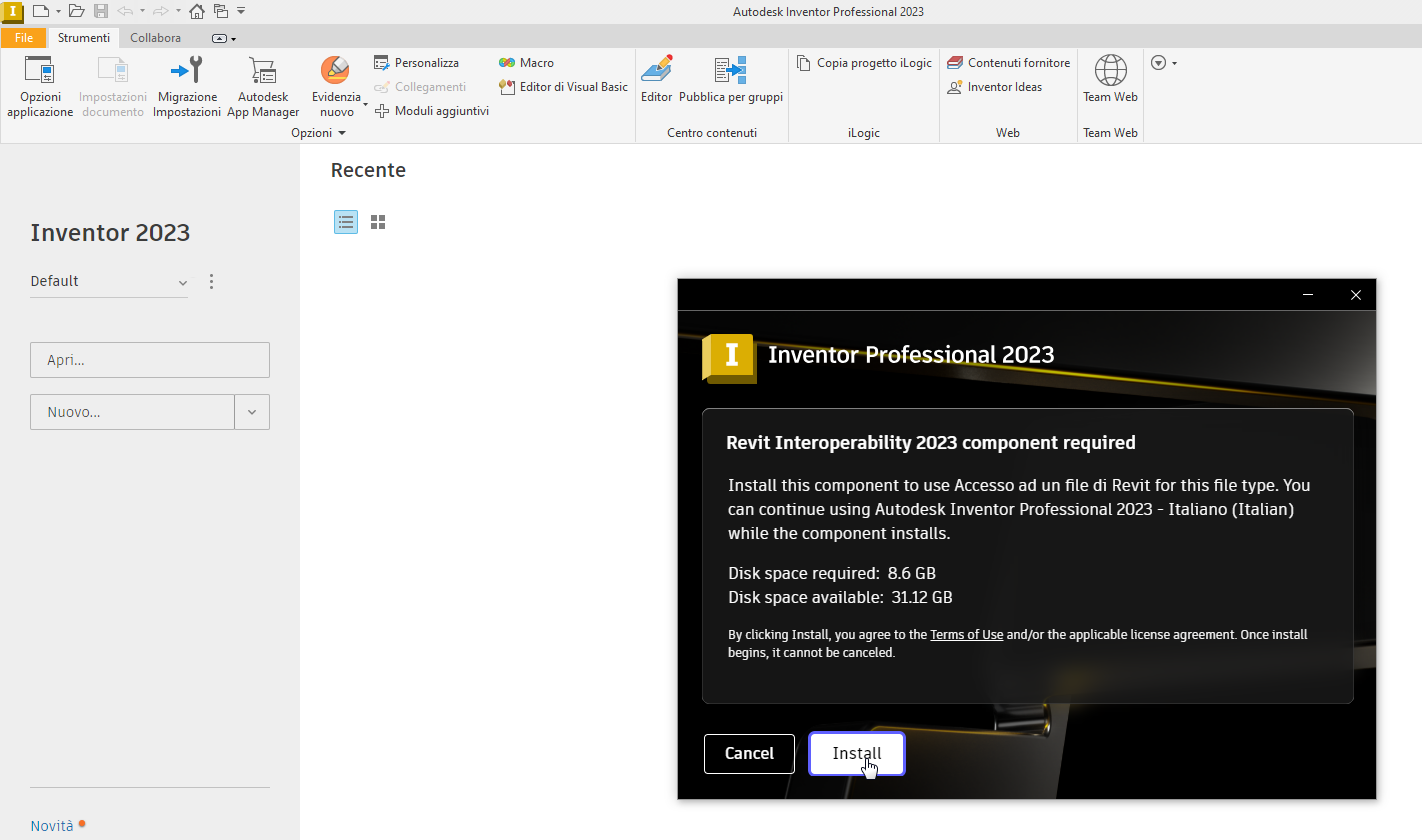This screenshot has width=1422, height=840.
Task: Click the "Disk space available: 31.12 GB" text
Action: [840, 597]
